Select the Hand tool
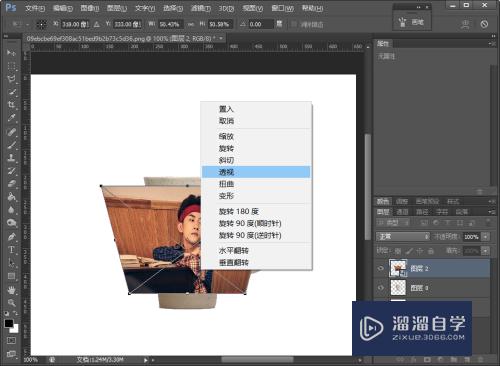500x366 pixels. 11,290
